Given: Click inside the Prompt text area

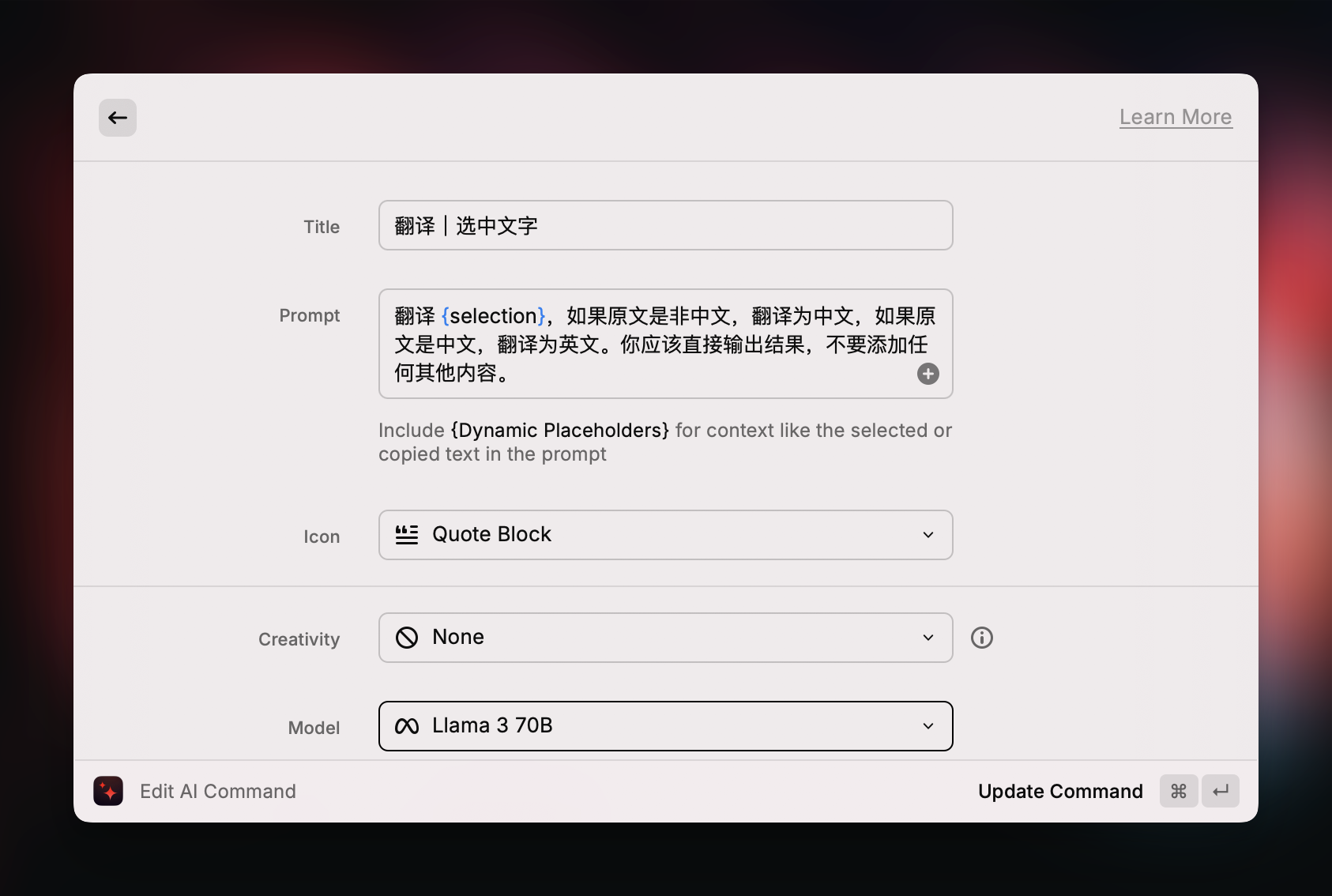Looking at the screenshot, I should [665, 344].
